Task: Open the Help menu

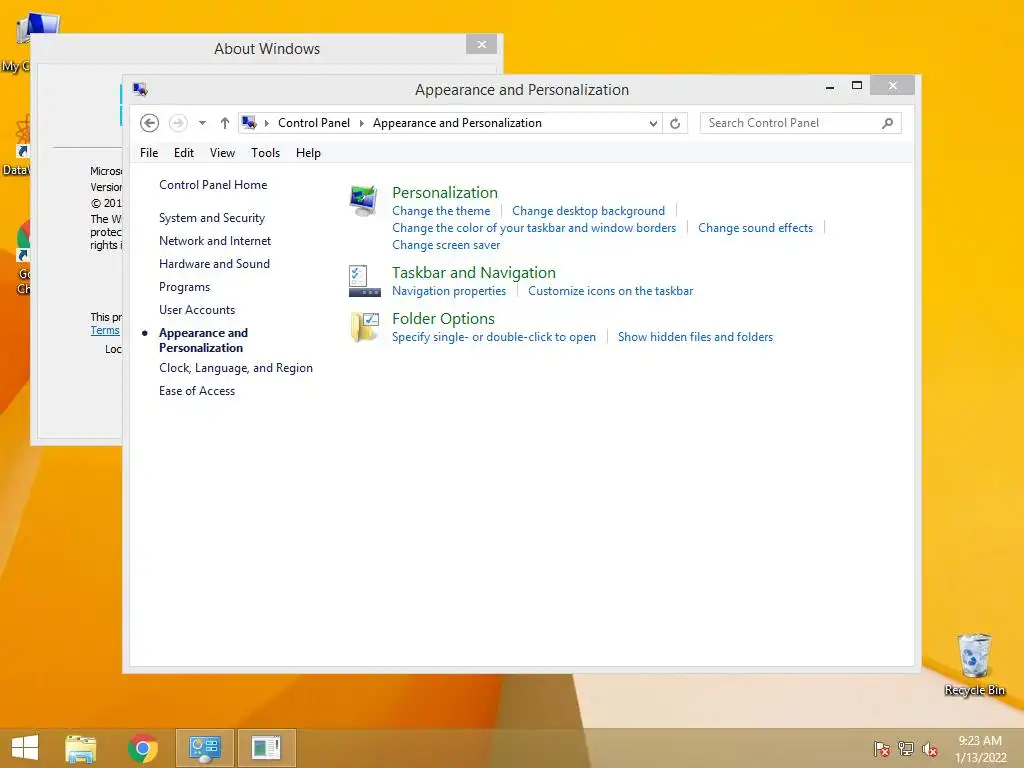Action: [308, 153]
